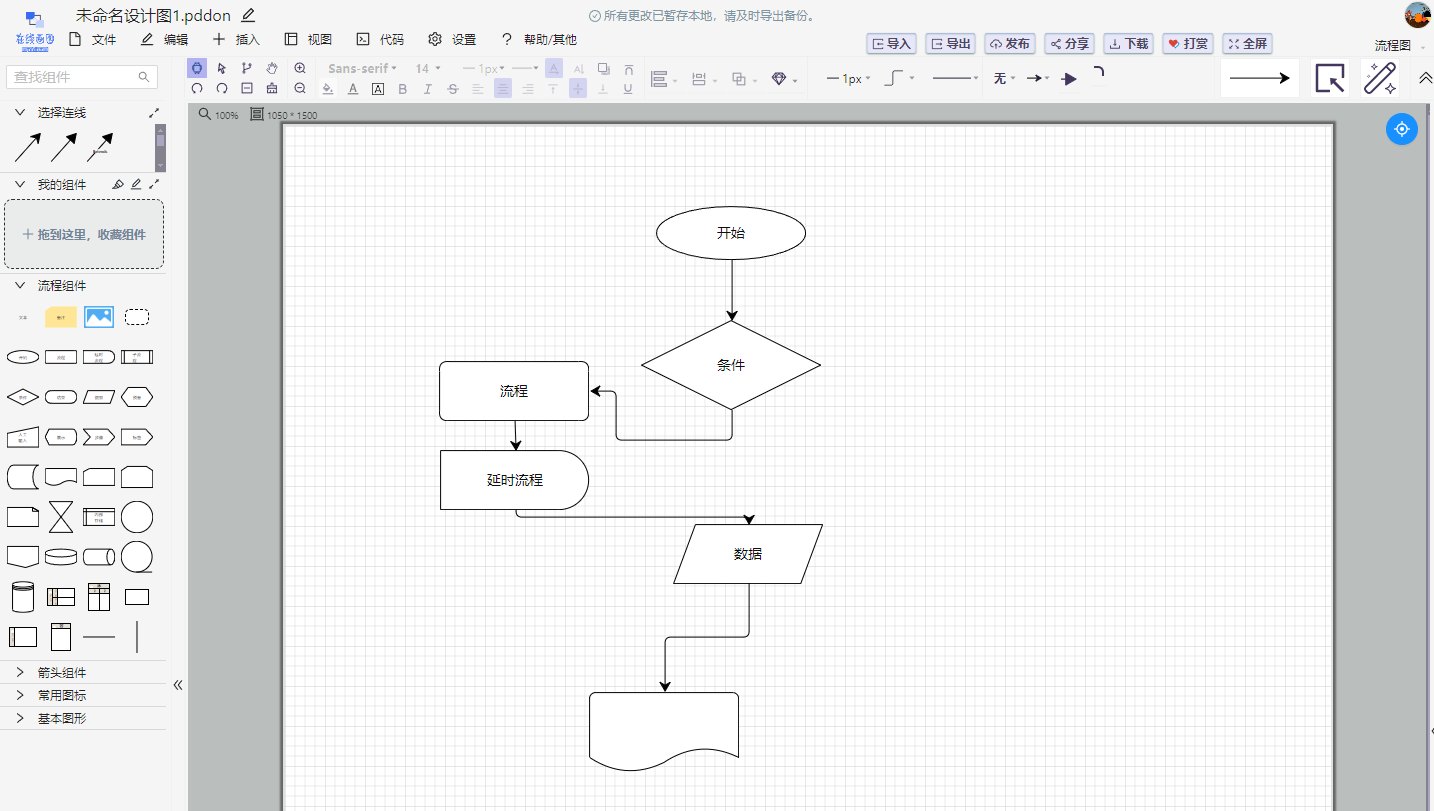
Task: Align text left
Action: (x=478, y=88)
